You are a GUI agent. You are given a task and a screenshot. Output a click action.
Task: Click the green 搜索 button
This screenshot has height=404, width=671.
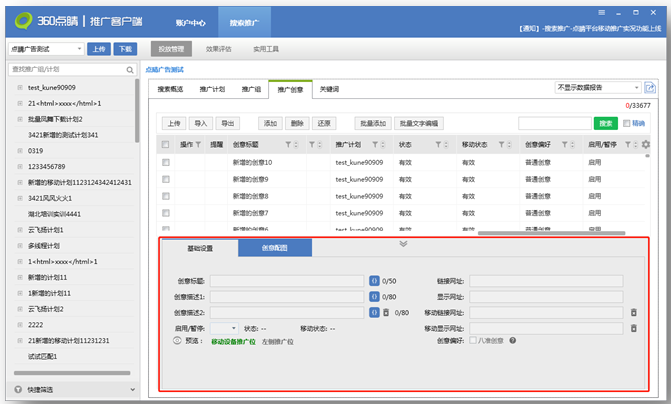(x=606, y=123)
